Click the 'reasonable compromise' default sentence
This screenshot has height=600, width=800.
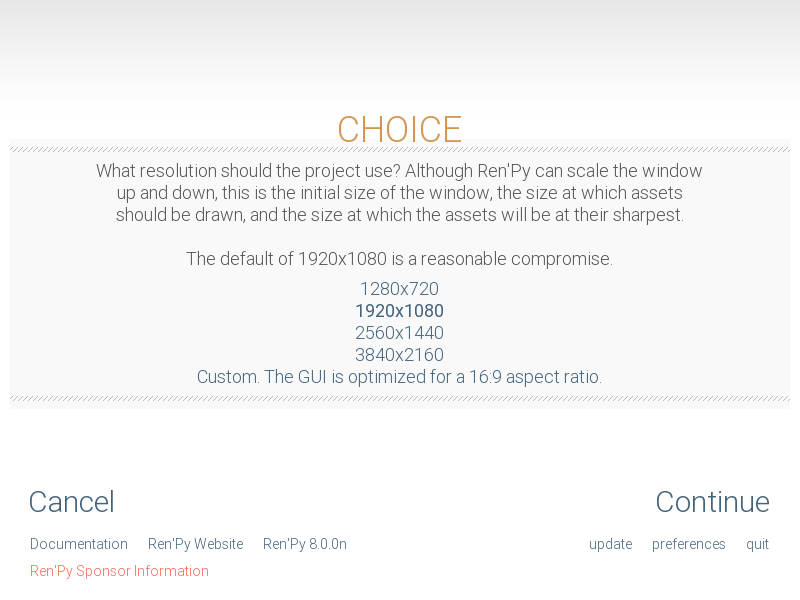coord(399,259)
